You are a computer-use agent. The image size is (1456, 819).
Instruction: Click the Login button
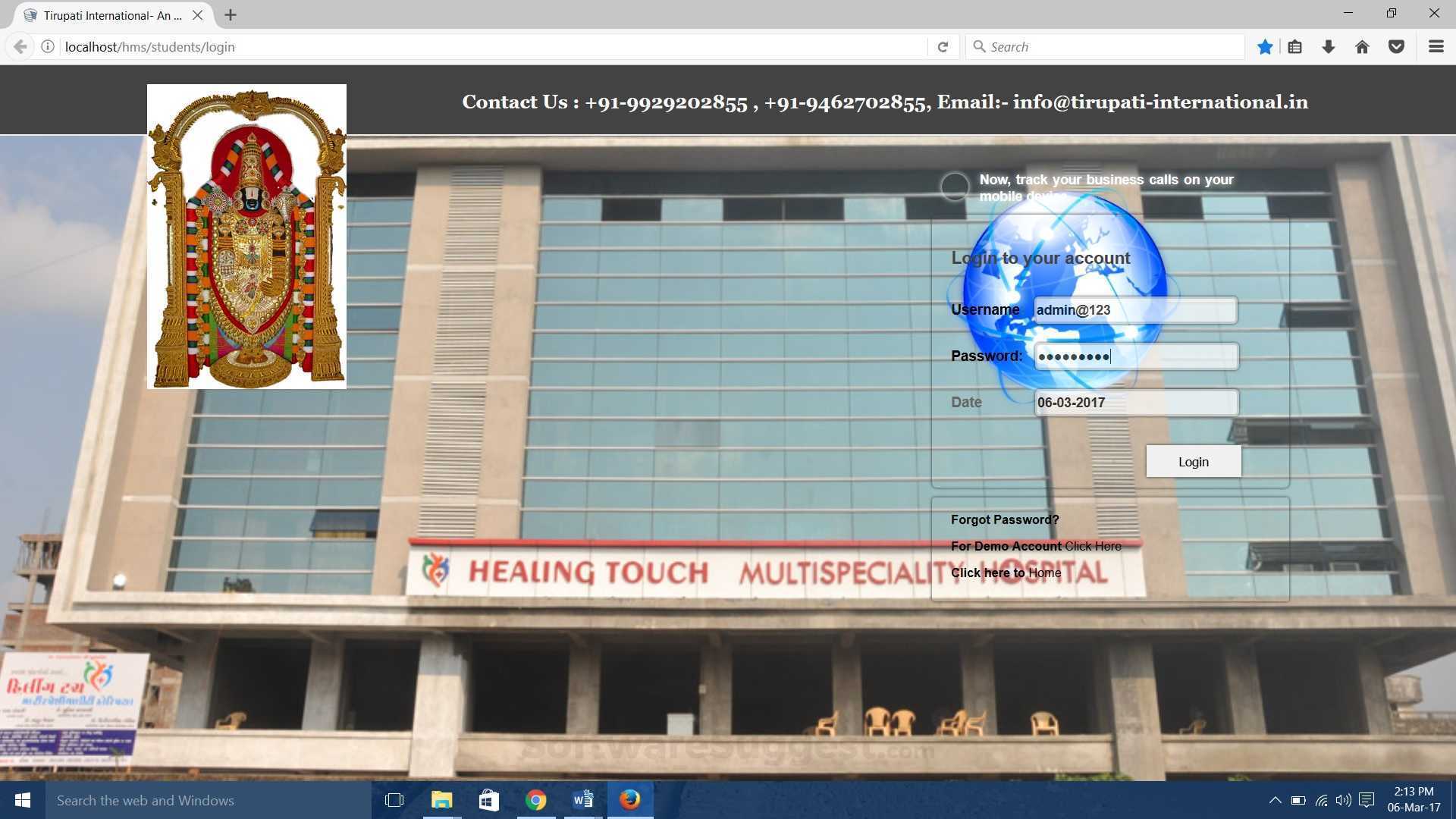pos(1193,461)
